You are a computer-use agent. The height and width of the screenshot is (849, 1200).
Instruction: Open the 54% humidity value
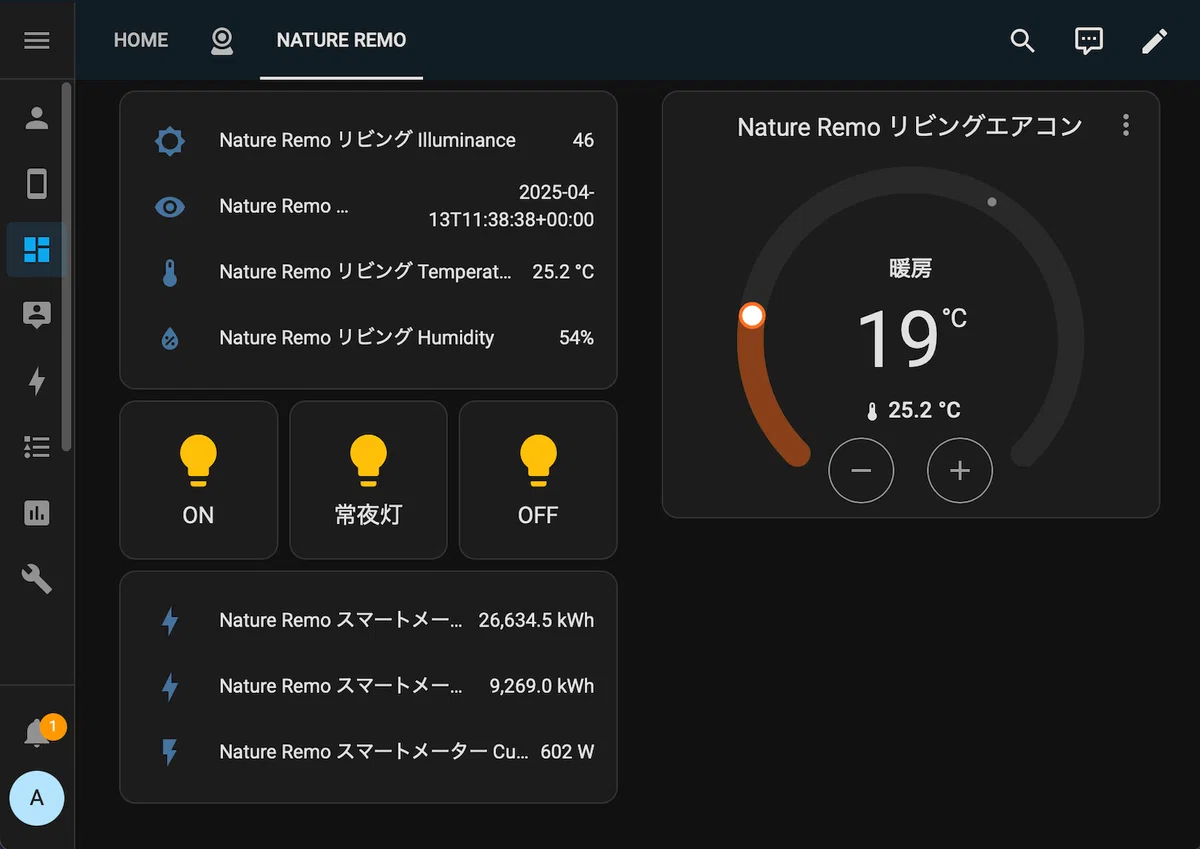pyautogui.click(x=576, y=338)
